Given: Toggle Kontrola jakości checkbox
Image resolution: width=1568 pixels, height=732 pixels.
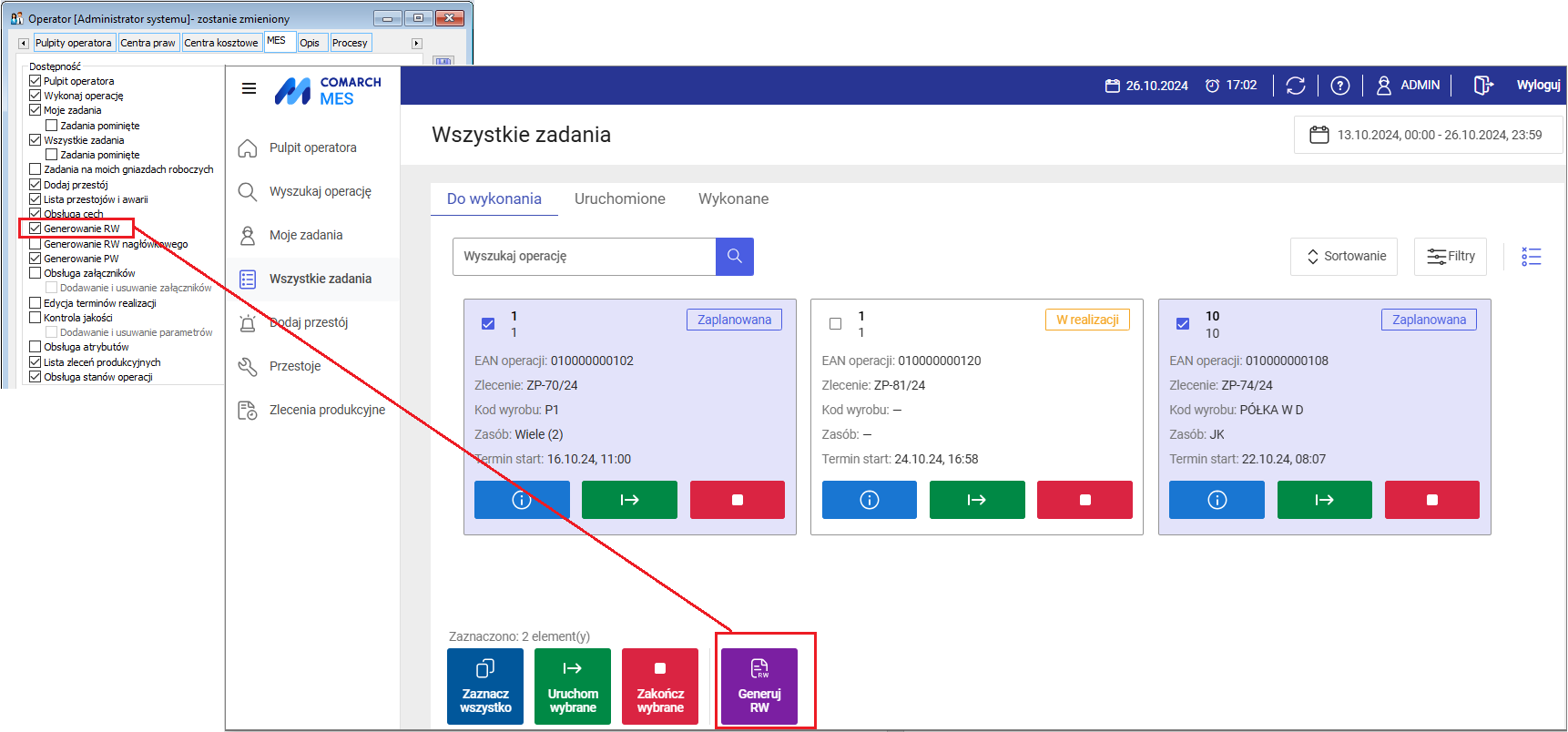Looking at the screenshot, I should click(x=36, y=318).
